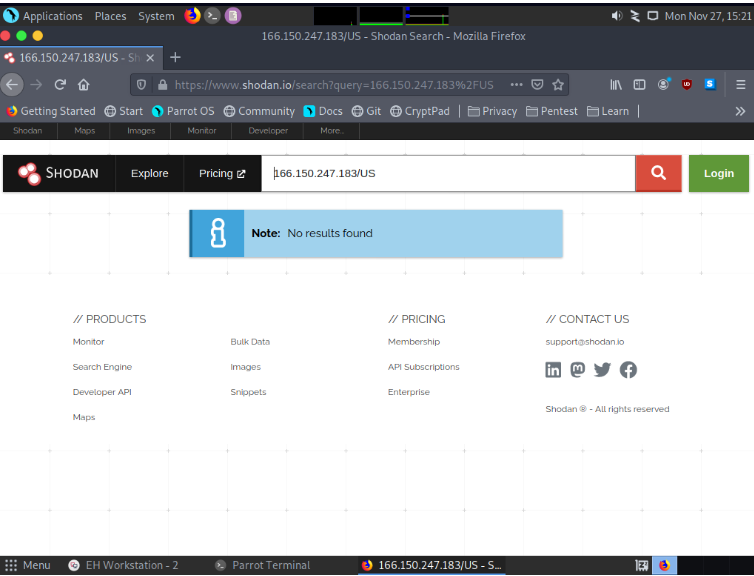Go to the Firefox home icon
Viewport: 754px width, 576px height.
pos(84,85)
